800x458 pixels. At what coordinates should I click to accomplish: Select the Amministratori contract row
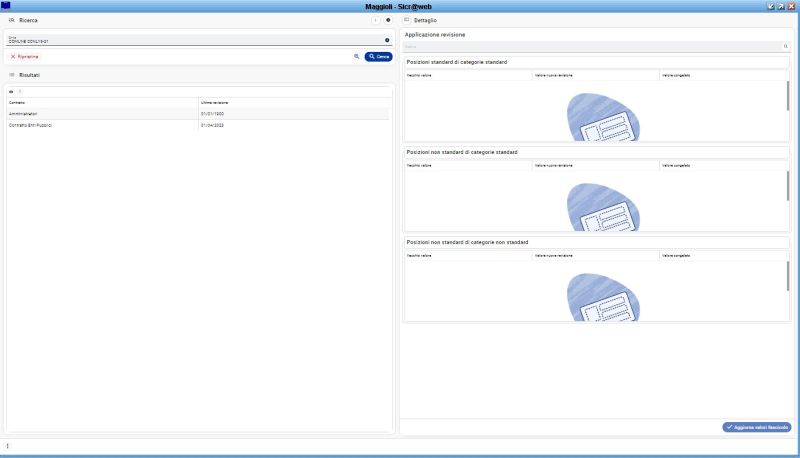click(198, 114)
